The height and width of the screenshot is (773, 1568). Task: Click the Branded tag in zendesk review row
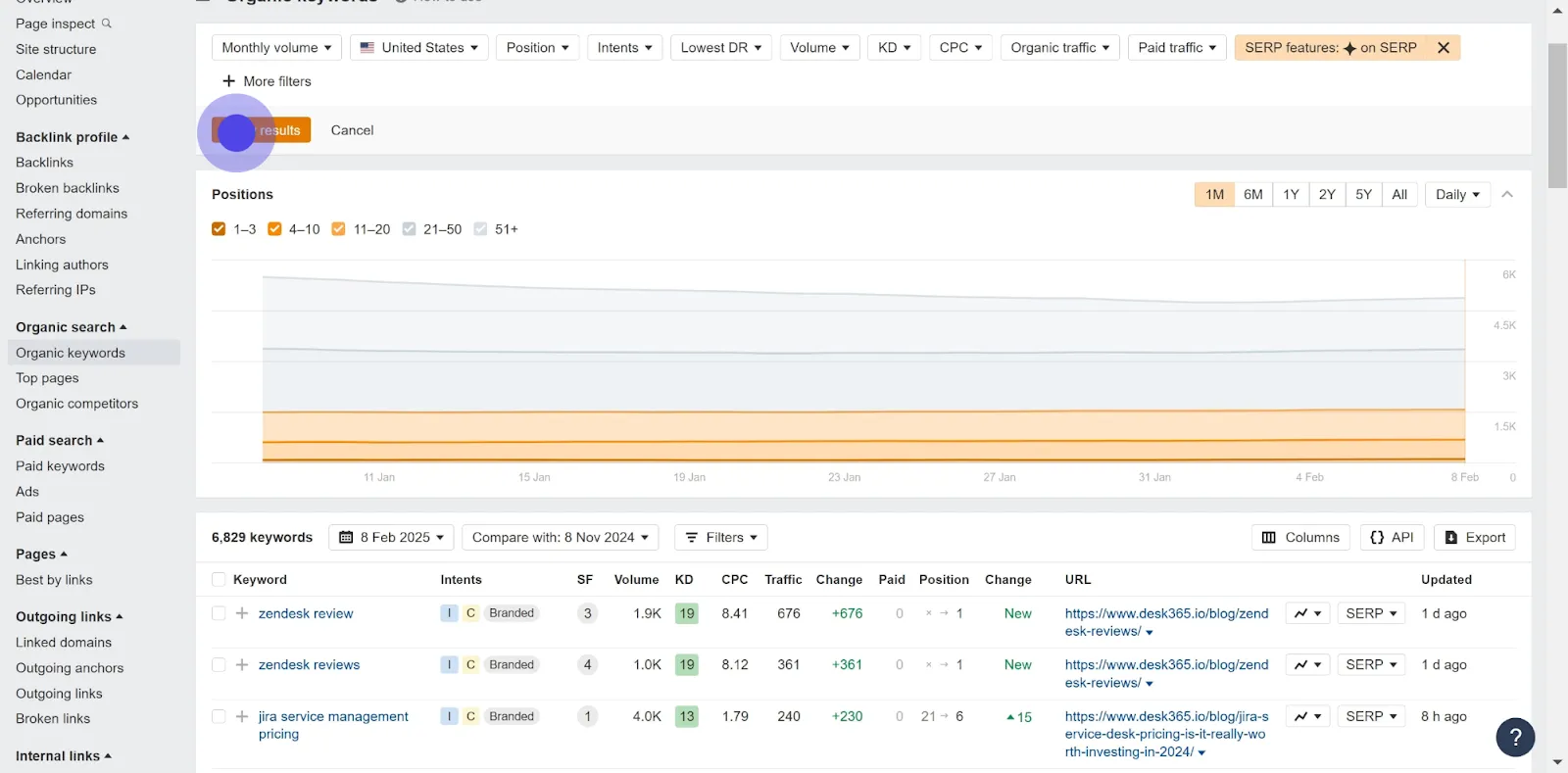(x=512, y=613)
